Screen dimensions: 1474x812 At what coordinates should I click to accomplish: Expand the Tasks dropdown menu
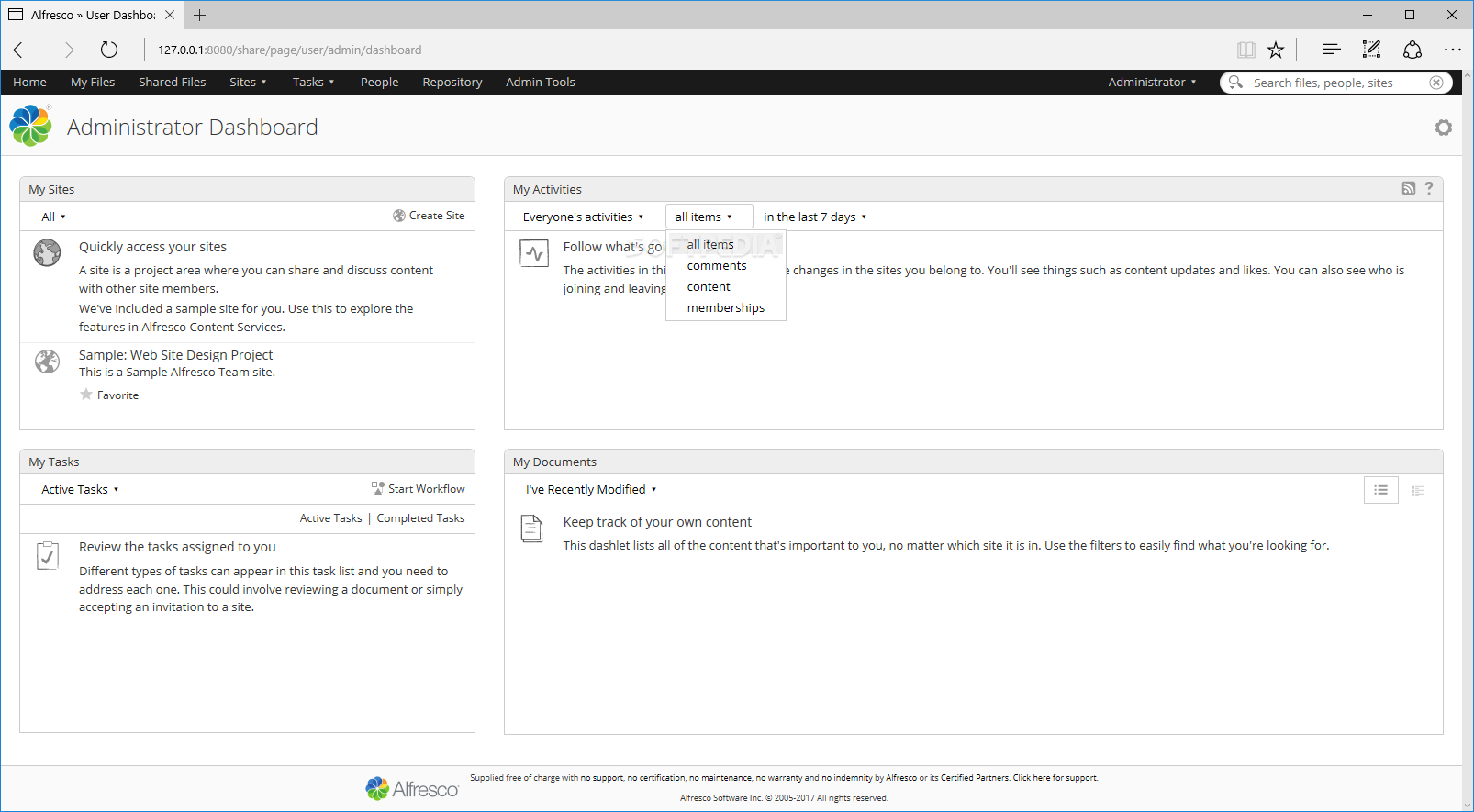coord(313,82)
